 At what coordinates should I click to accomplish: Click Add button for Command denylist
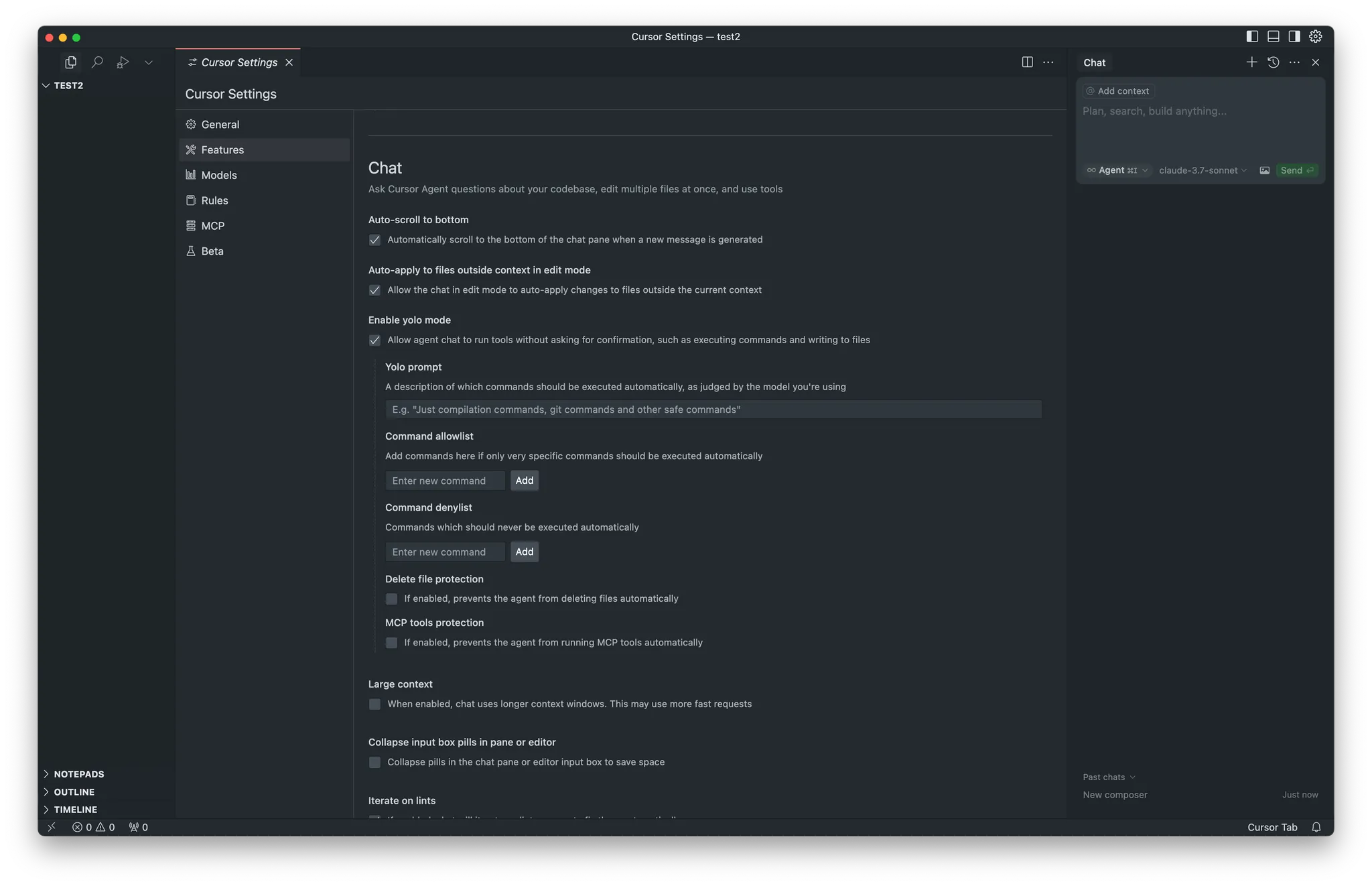(x=525, y=552)
